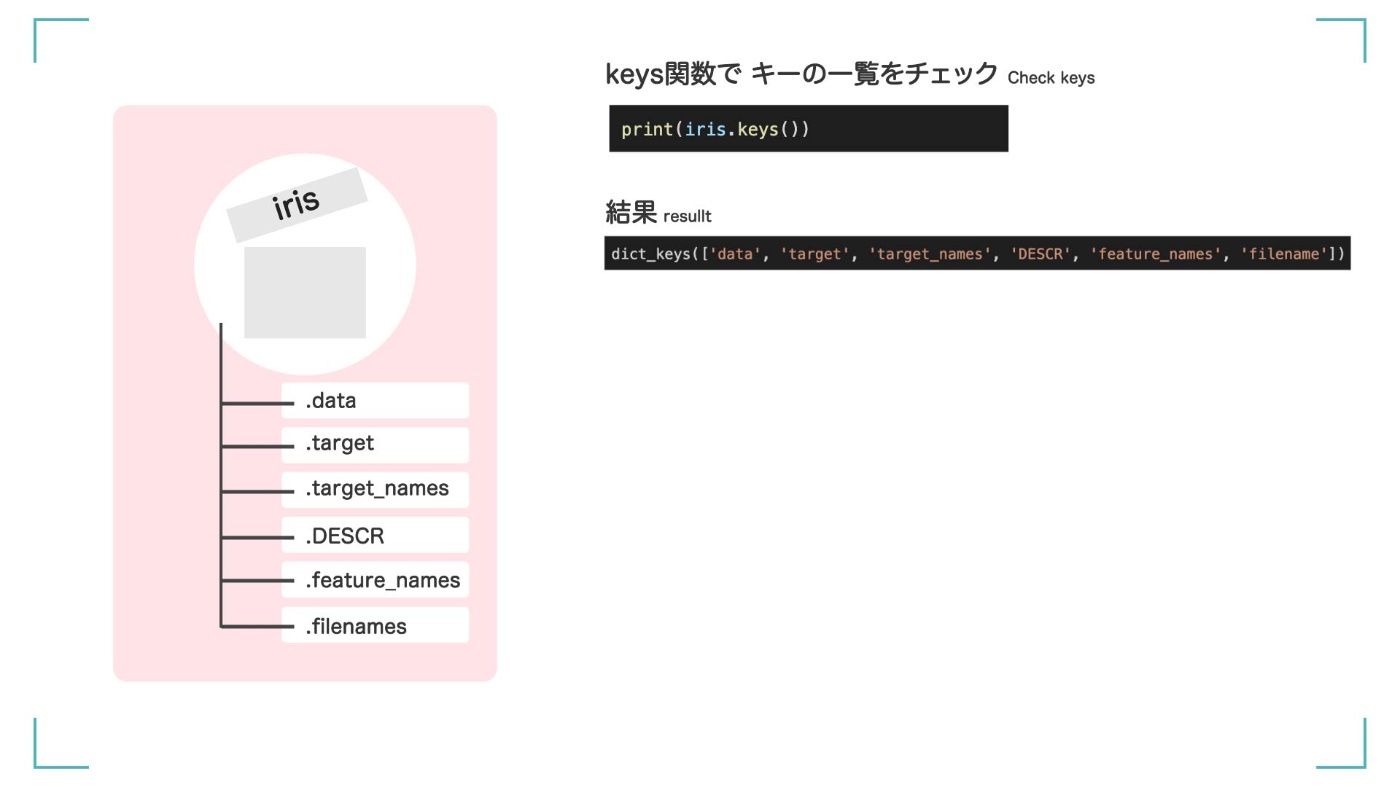The image size is (1400, 787).
Task: Click 'filename' in the result output
Action: (1283, 254)
